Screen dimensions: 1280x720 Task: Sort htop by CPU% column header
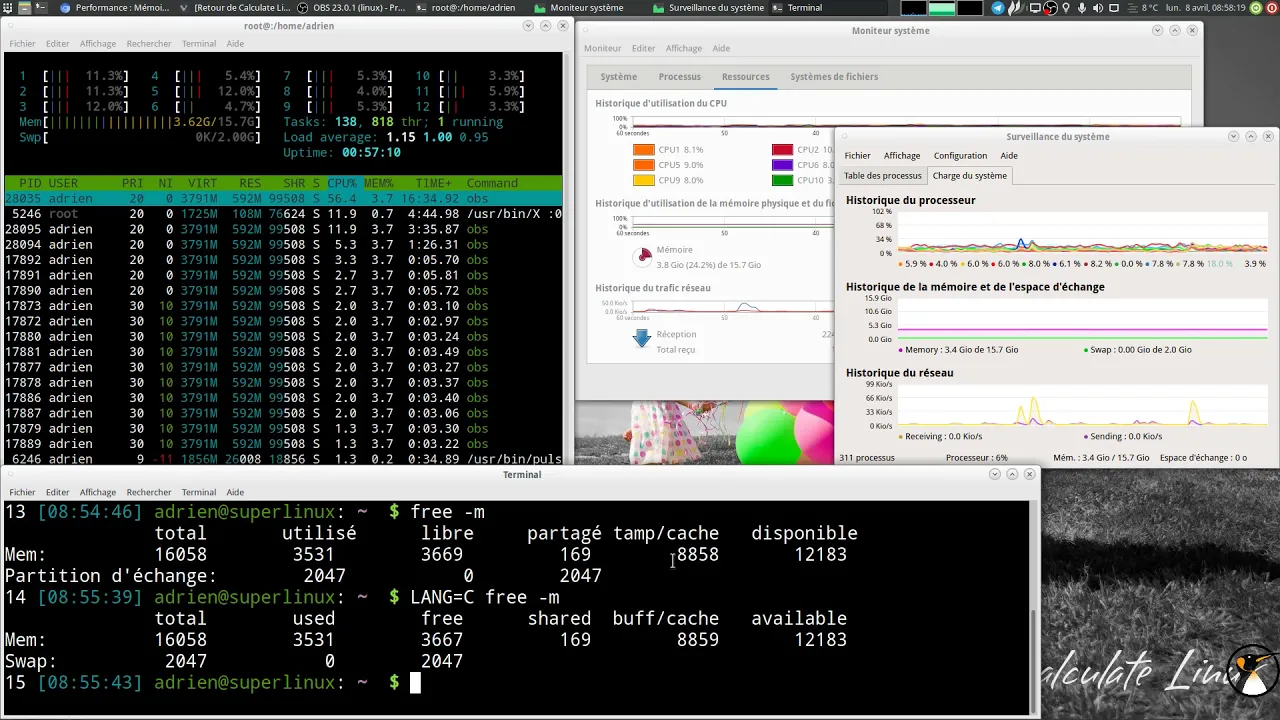tap(342, 183)
